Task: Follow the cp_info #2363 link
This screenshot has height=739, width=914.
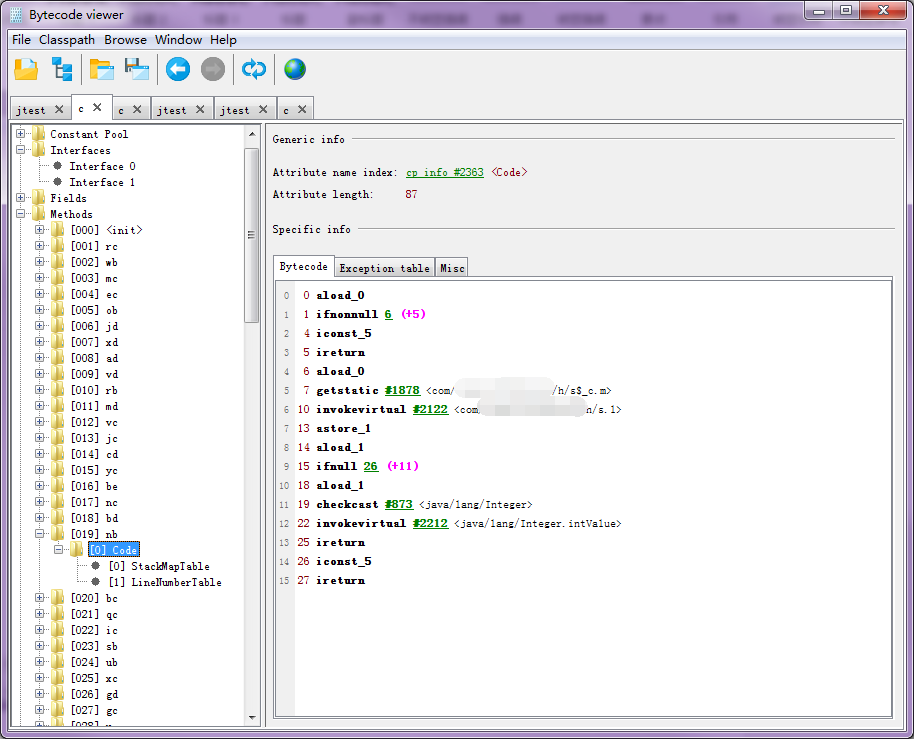Action: coord(444,172)
